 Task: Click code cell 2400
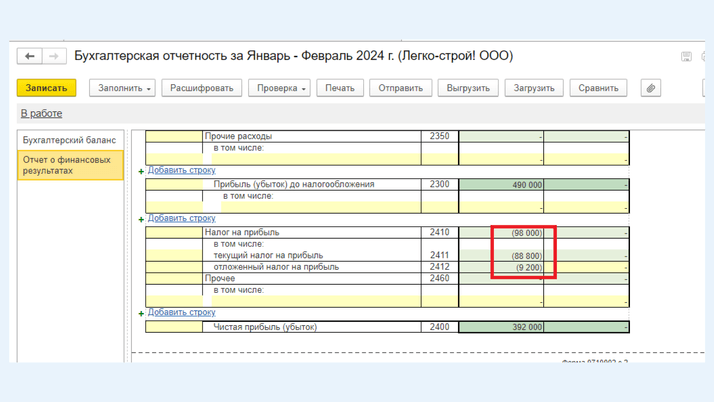tap(439, 327)
